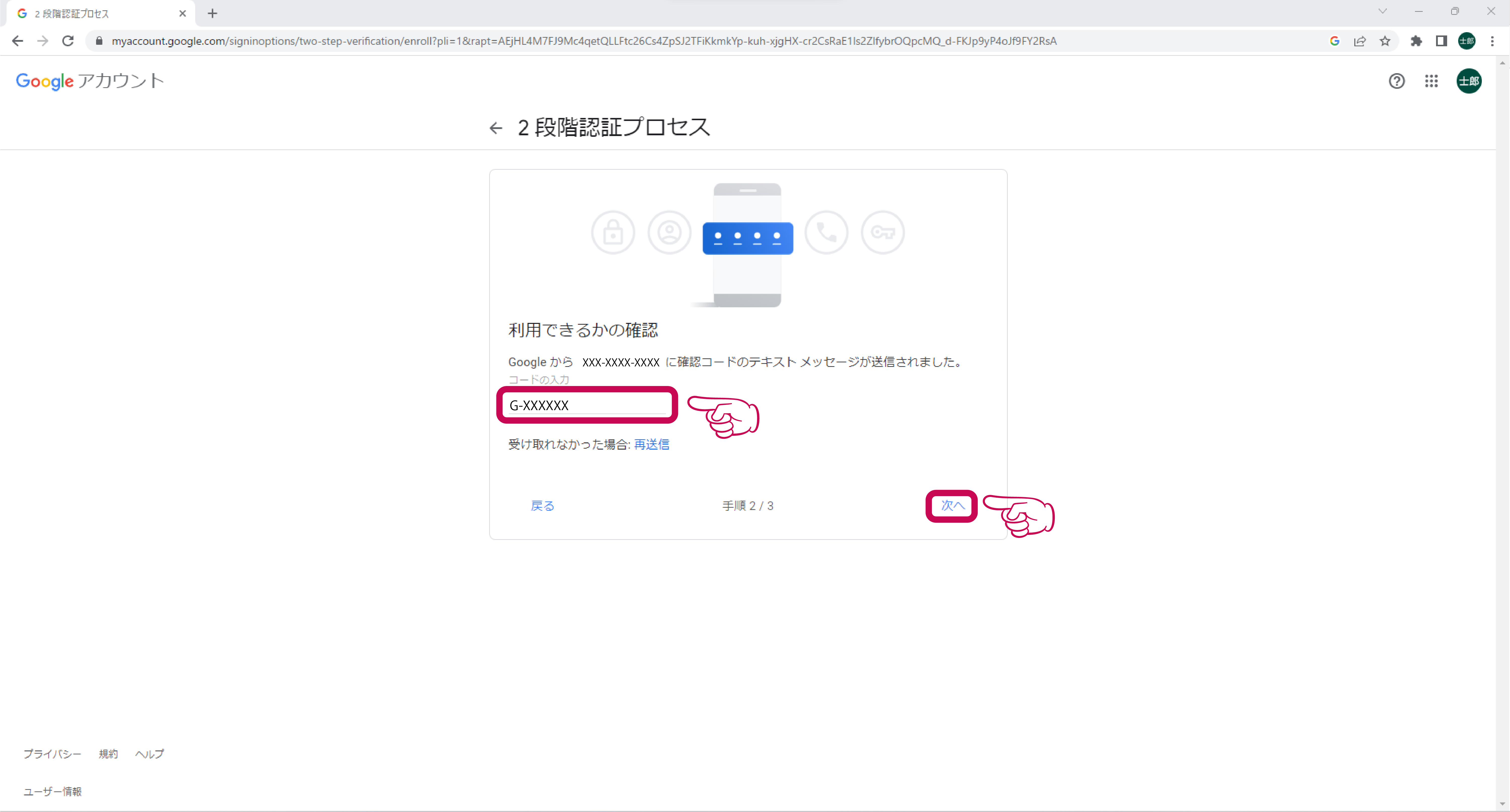Click the 戻る back button
This screenshot has width=1510, height=812.
pyautogui.click(x=542, y=505)
